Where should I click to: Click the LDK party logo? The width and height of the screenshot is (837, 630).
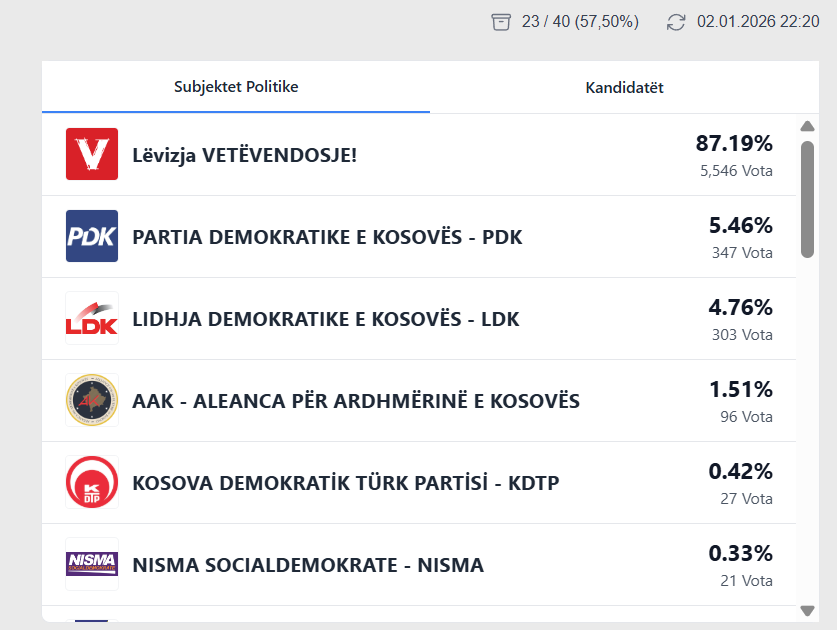[92, 318]
